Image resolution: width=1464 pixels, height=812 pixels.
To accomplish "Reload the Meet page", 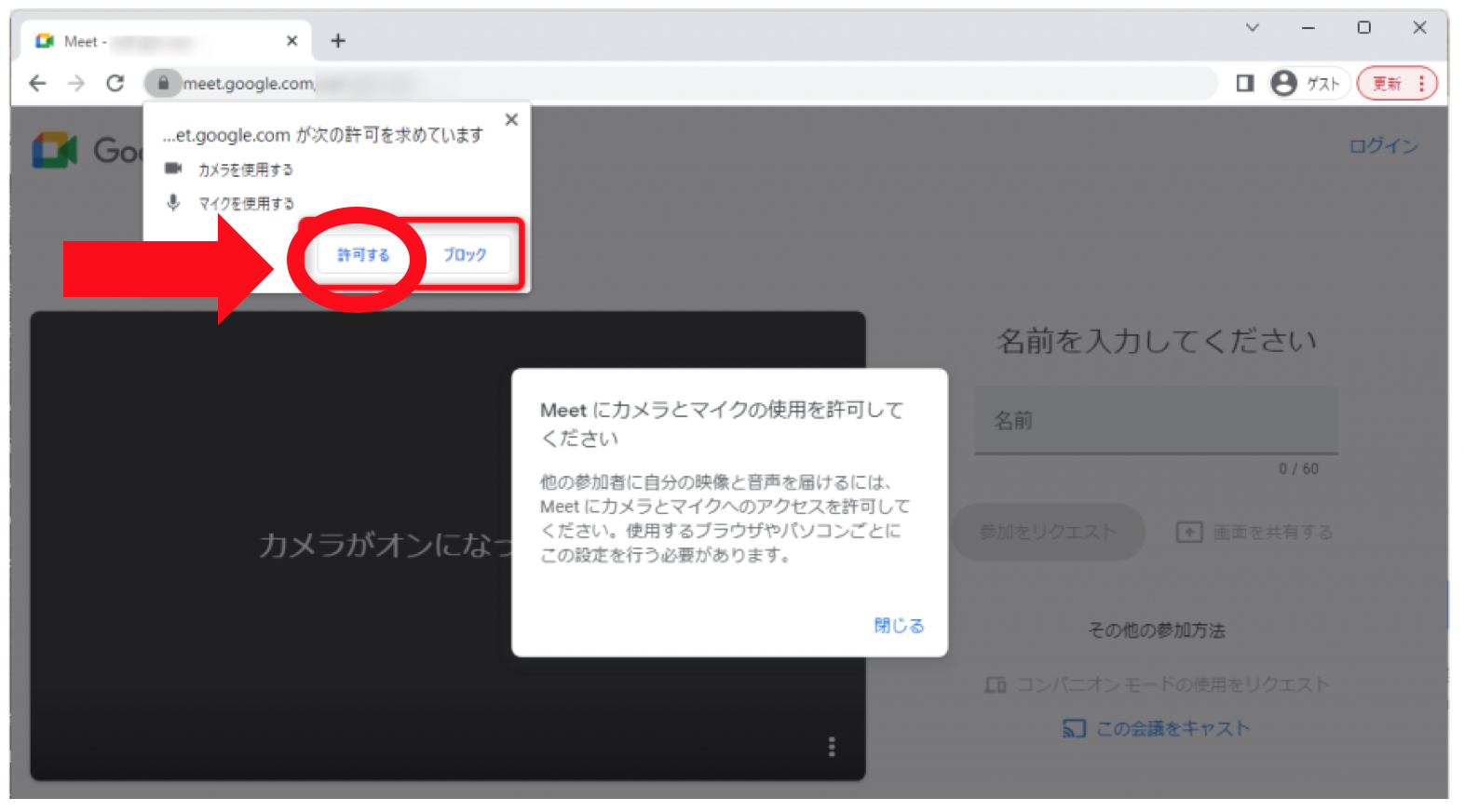I will pos(115,84).
